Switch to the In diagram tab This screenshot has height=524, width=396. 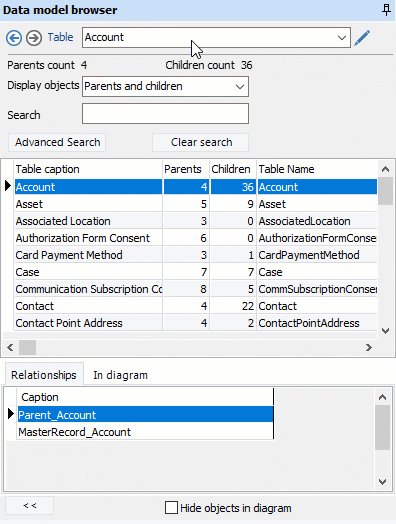(120, 375)
